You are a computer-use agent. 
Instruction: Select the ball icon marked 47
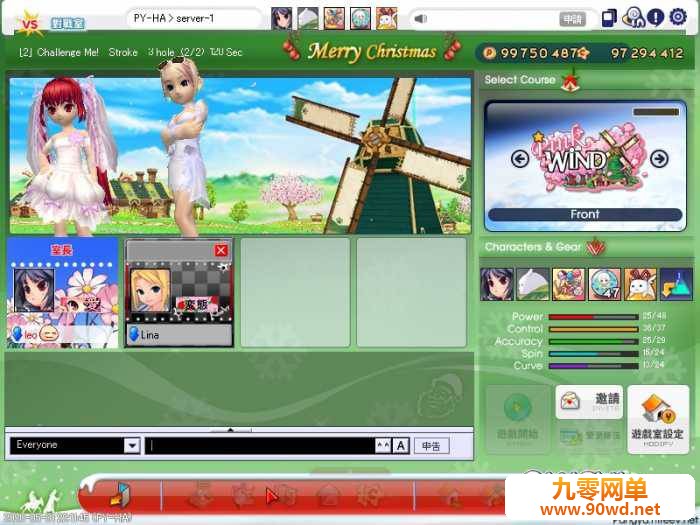point(604,284)
